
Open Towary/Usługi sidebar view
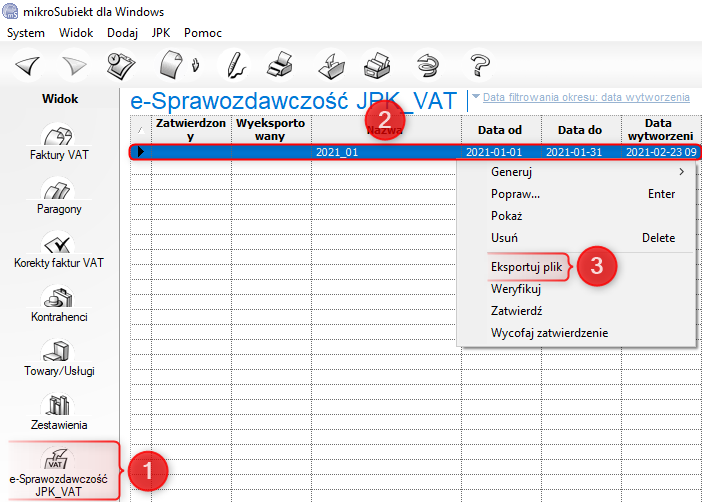click(59, 359)
